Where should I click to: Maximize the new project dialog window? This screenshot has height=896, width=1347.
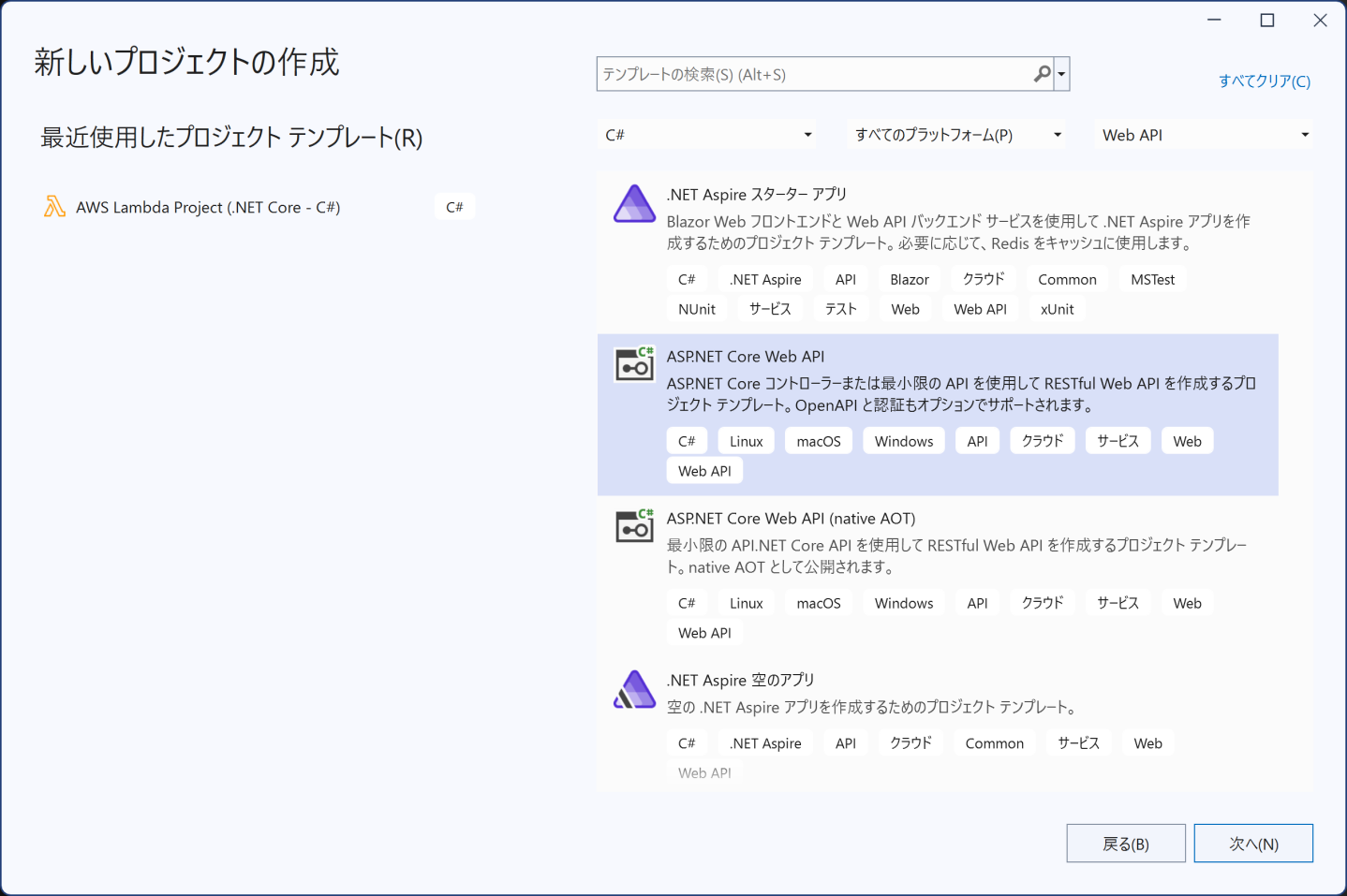click(x=1267, y=20)
